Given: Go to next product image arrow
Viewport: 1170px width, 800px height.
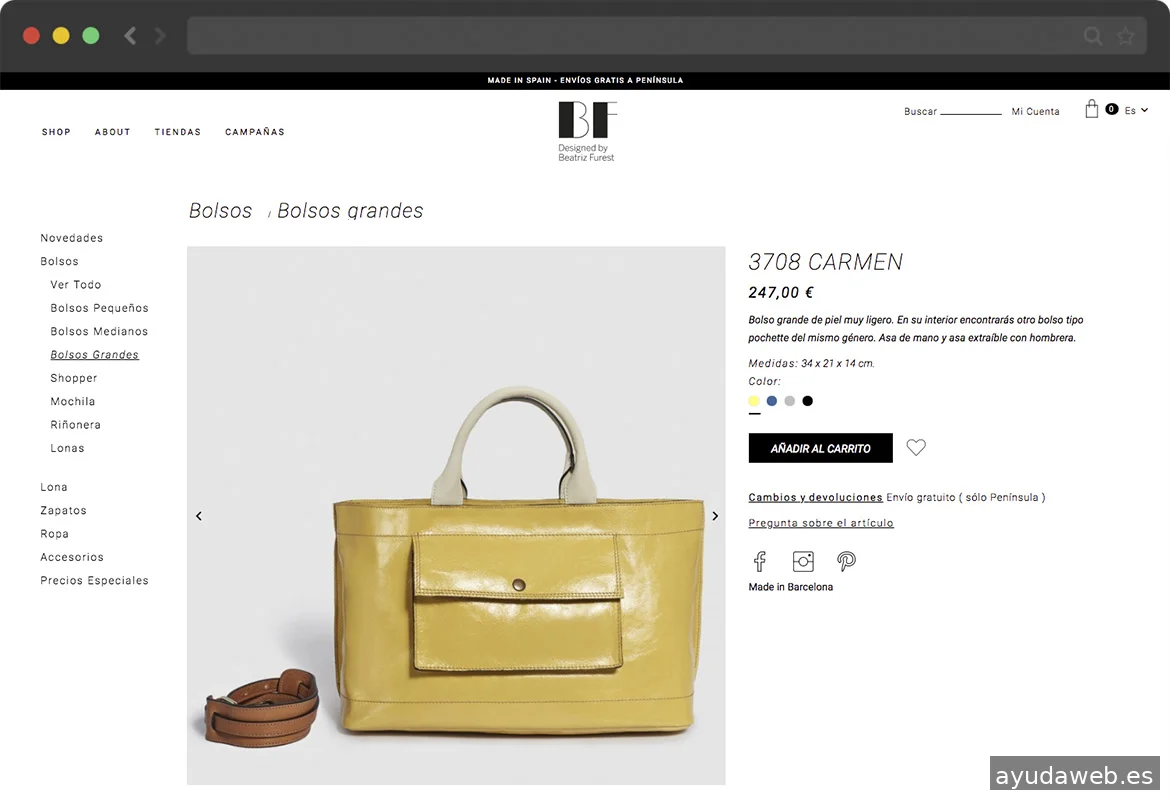Looking at the screenshot, I should pos(715,516).
